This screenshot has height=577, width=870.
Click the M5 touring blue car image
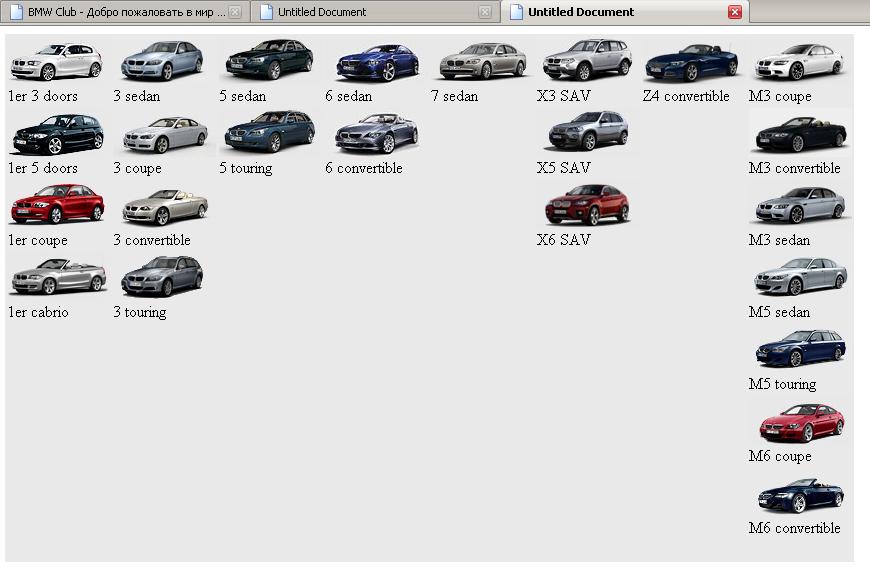[x=801, y=350]
